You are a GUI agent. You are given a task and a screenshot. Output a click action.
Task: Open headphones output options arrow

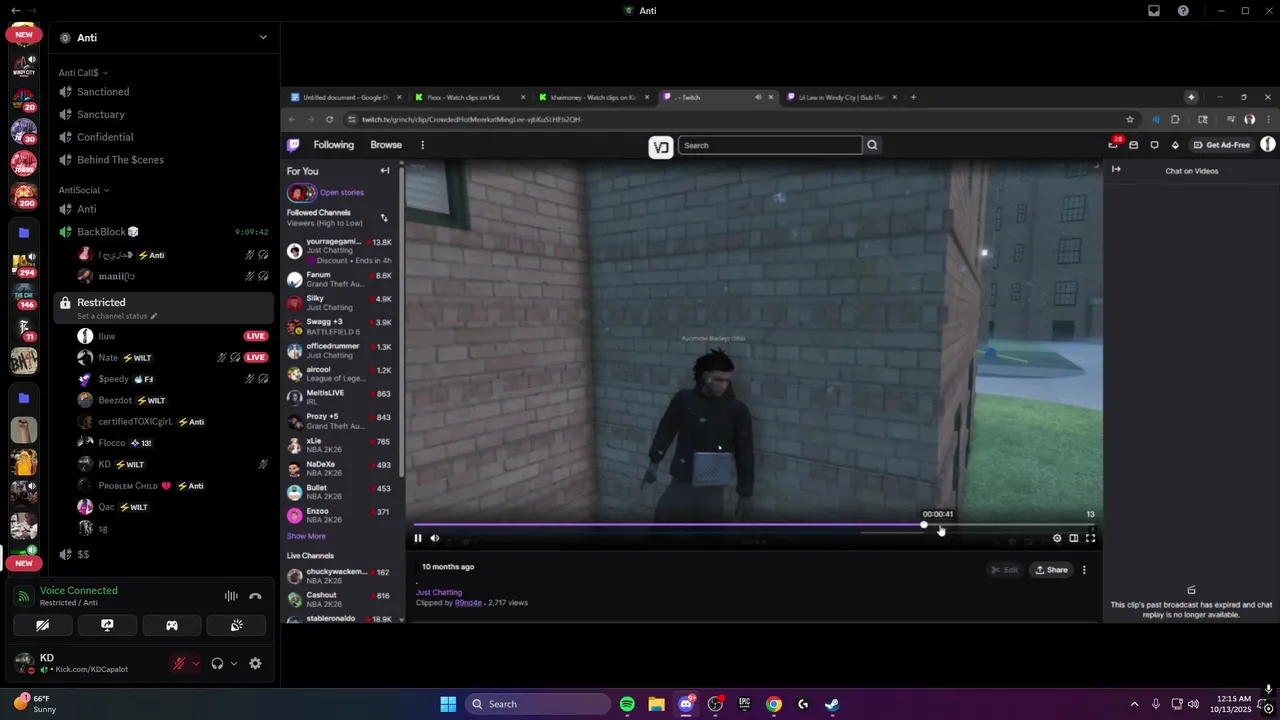(x=234, y=663)
